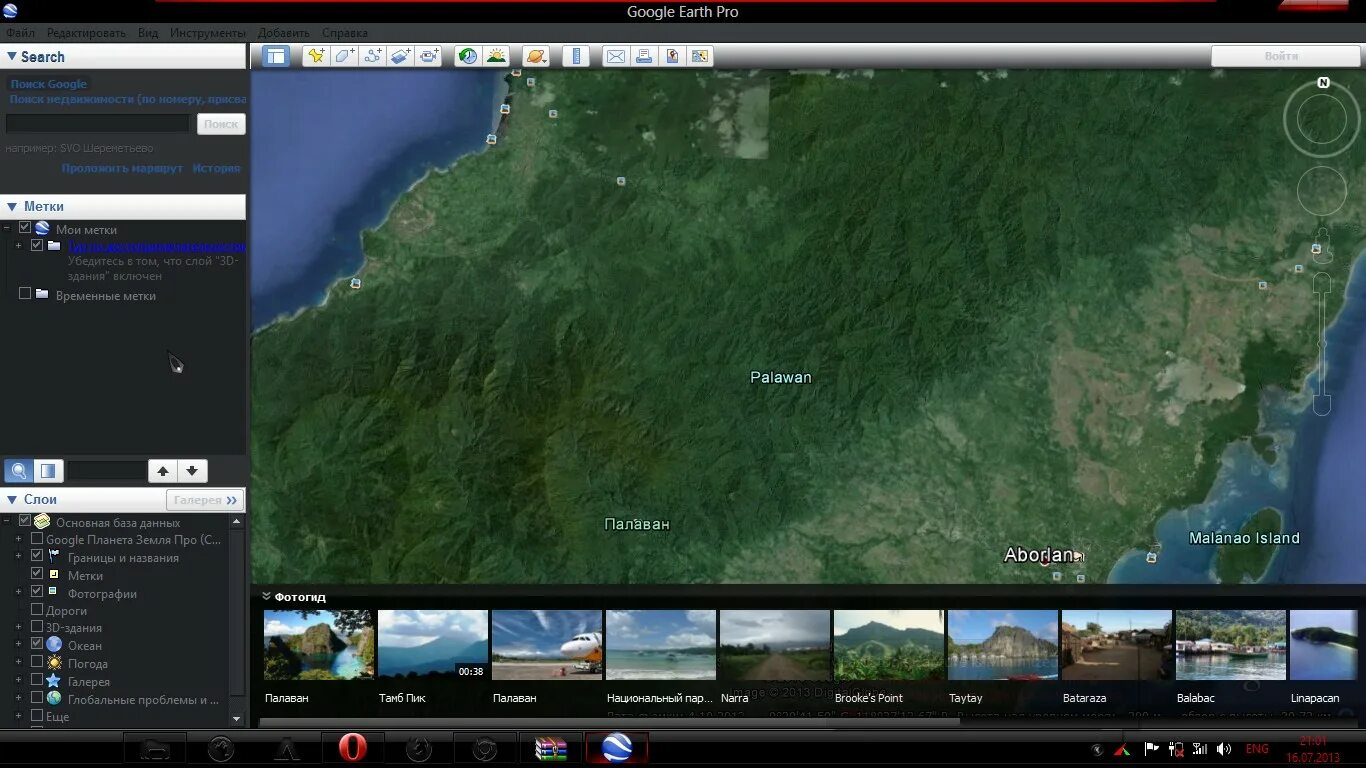
Task: Open the Редактировать menu
Action: (x=86, y=33)
